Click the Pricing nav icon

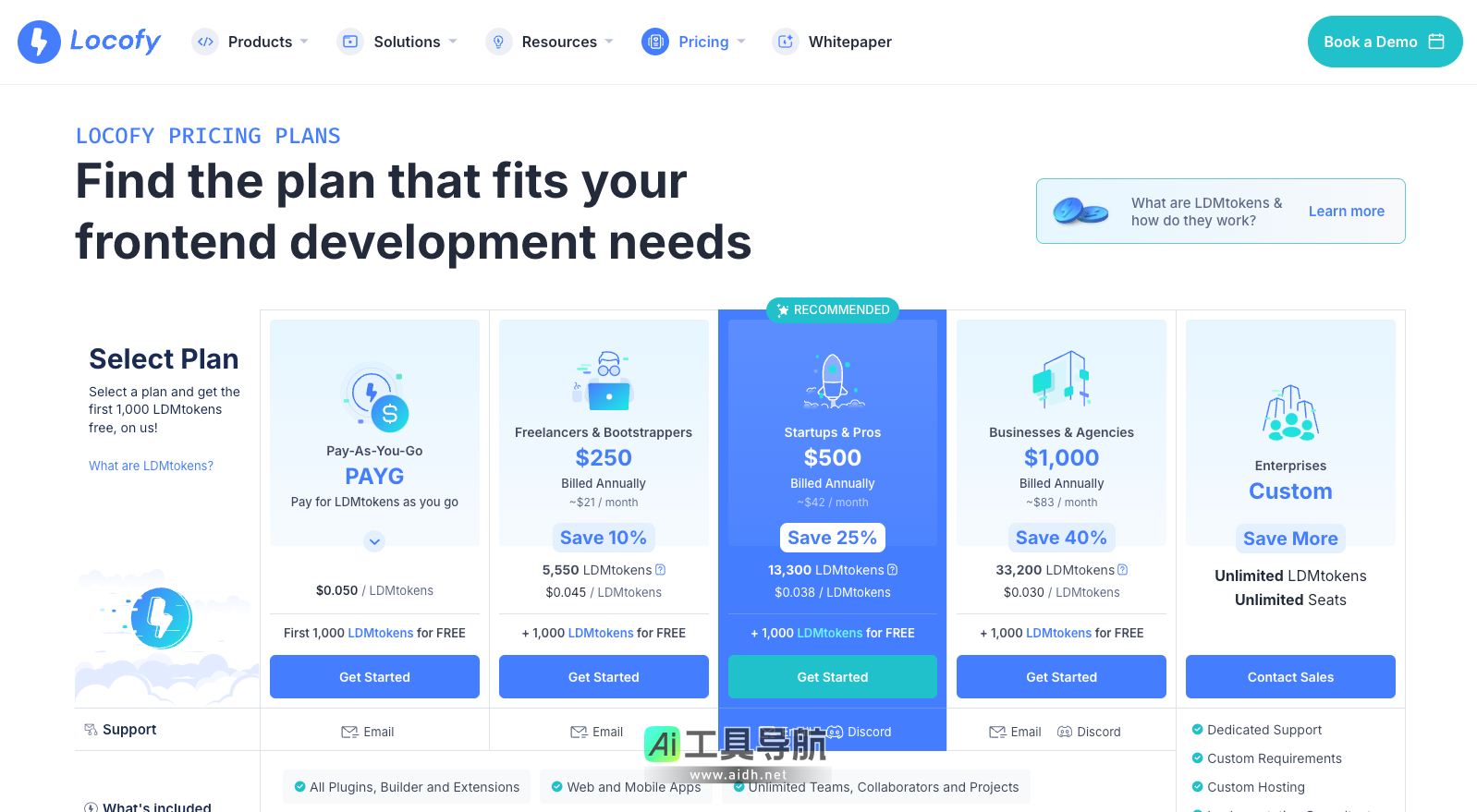pos(655,42)
